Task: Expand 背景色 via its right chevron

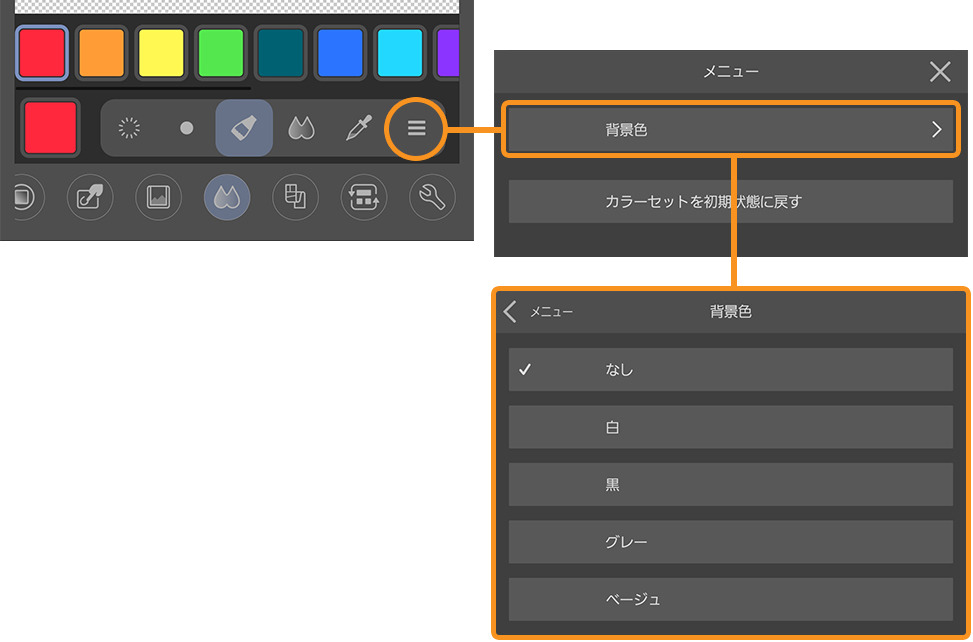Action: click(936, 130)
